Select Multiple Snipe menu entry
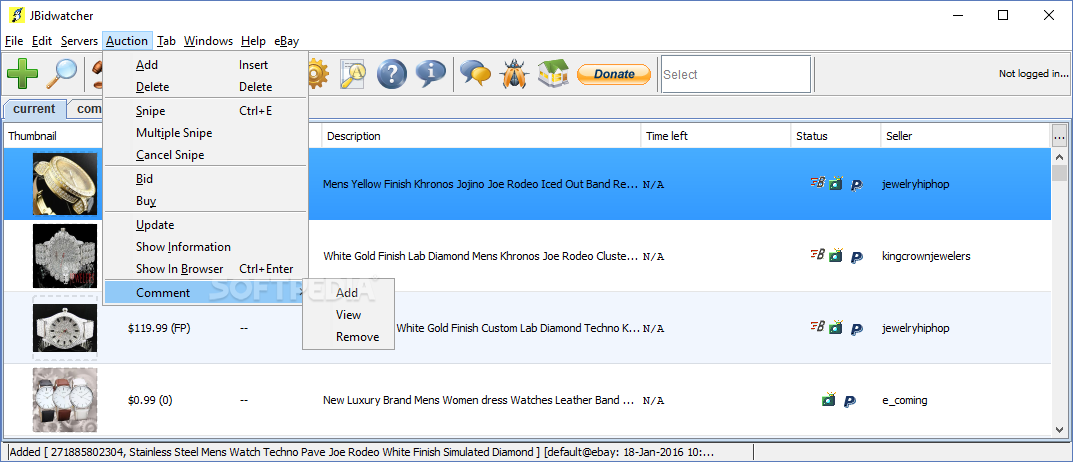 tap(205, 133)
